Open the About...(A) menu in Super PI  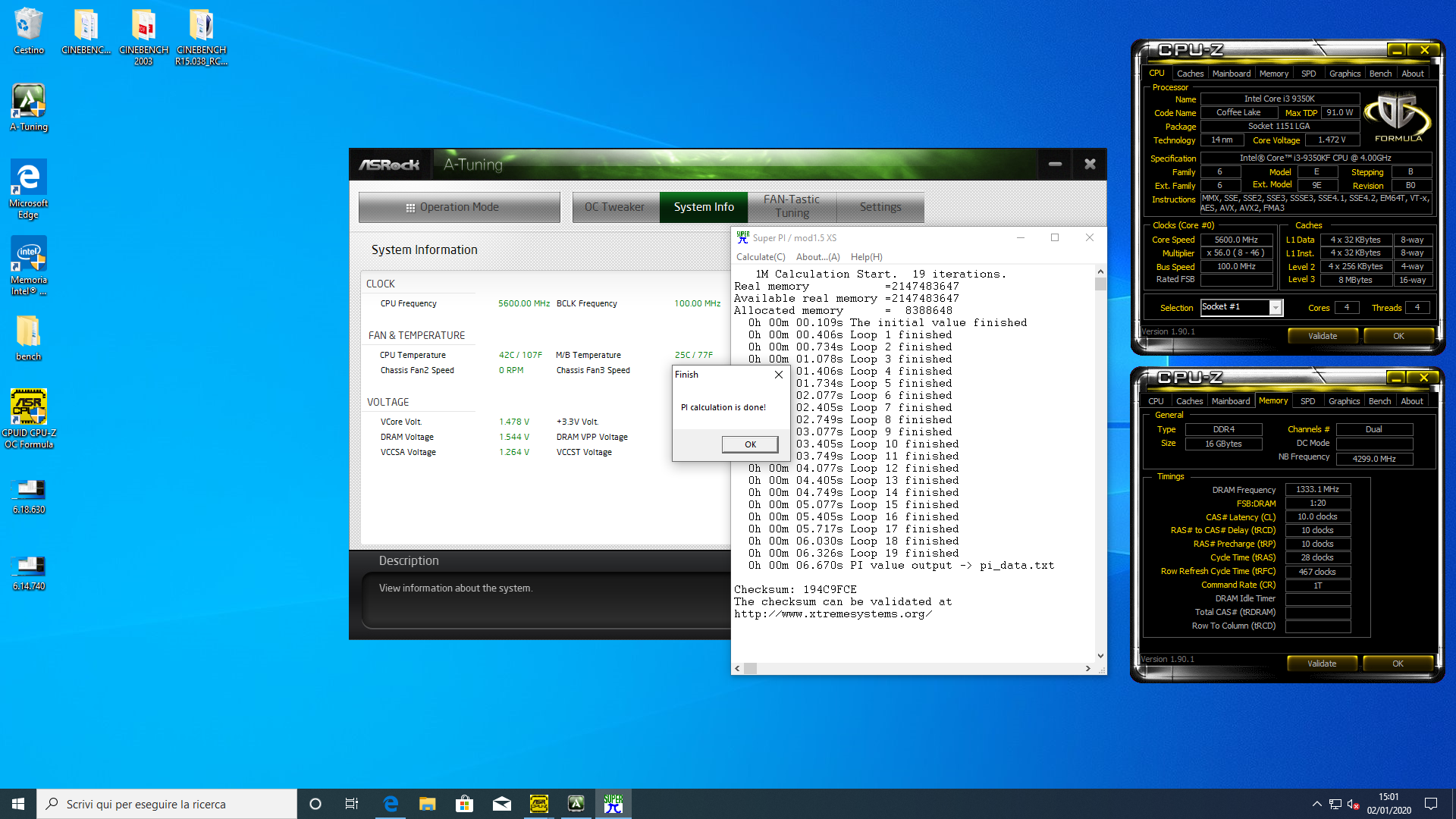point(817,257)
